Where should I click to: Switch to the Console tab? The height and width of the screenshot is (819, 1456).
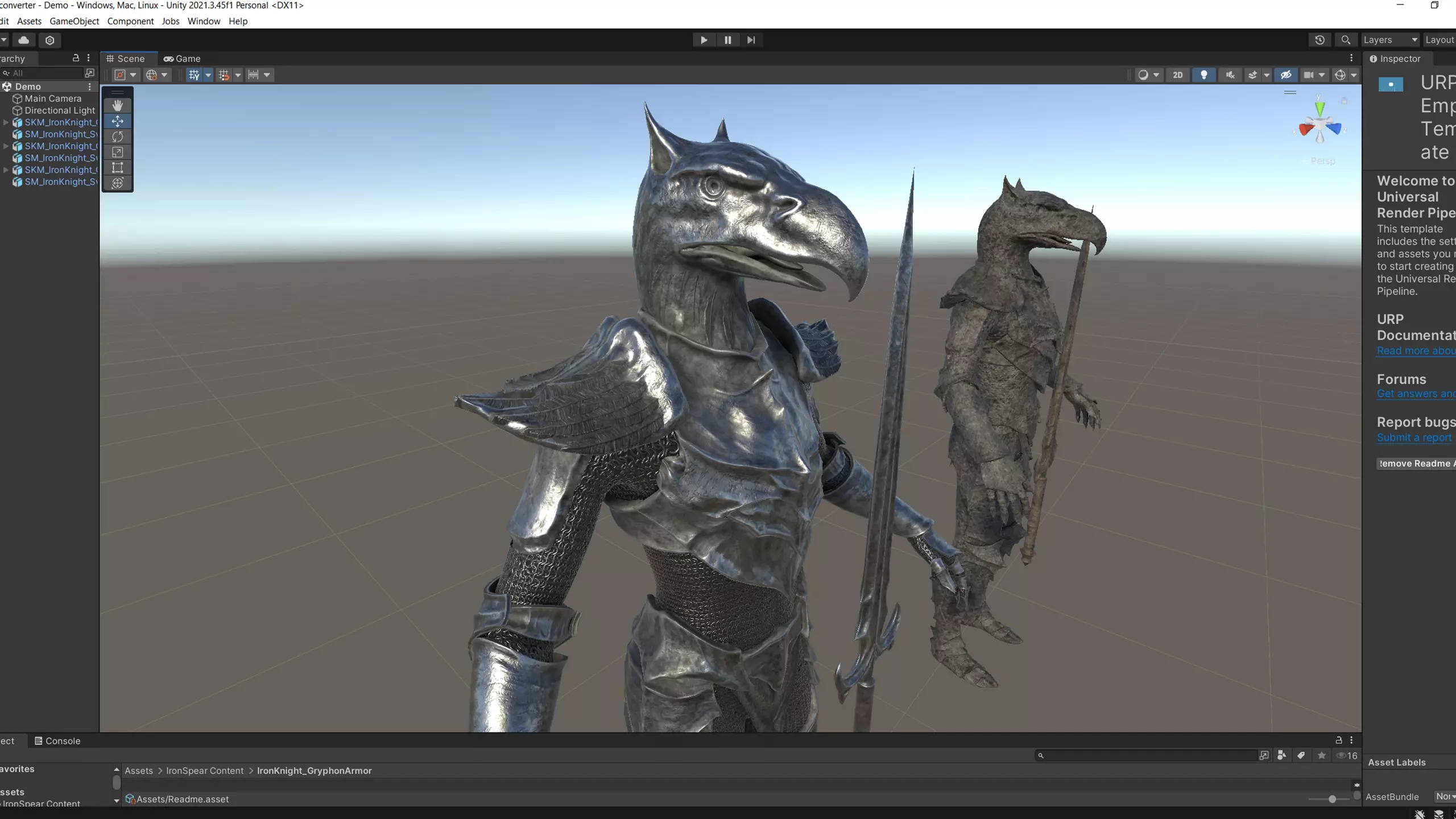[x=57, y=741]
